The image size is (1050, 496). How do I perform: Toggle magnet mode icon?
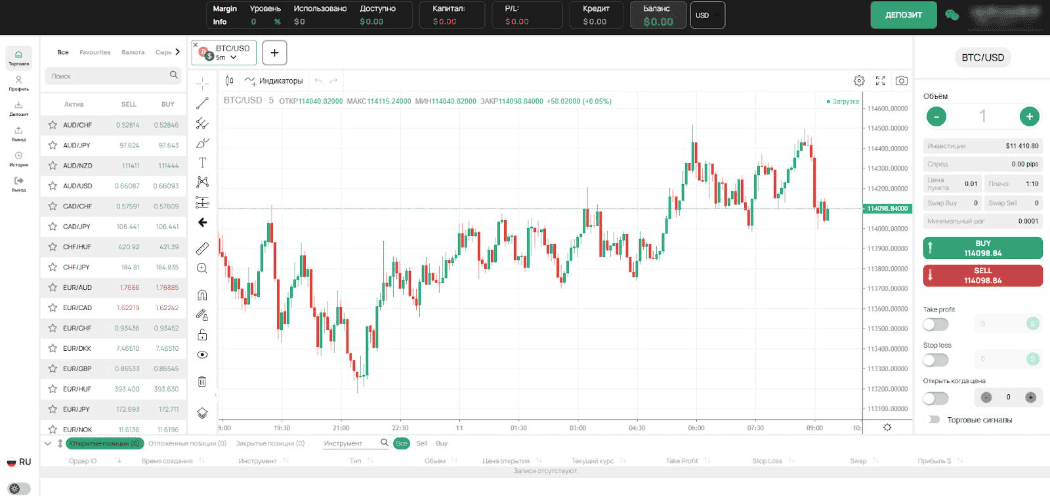[203, 295]
